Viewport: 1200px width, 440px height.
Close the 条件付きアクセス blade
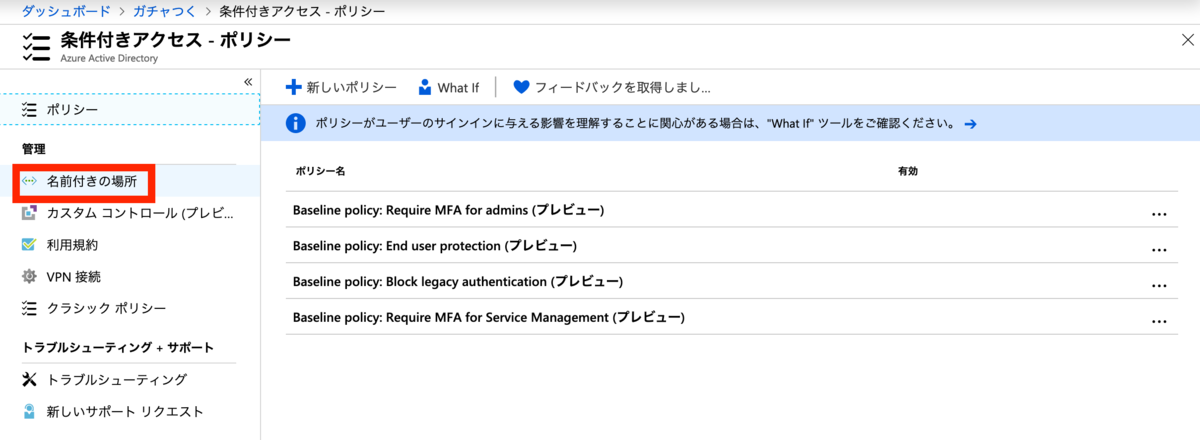1187,39
